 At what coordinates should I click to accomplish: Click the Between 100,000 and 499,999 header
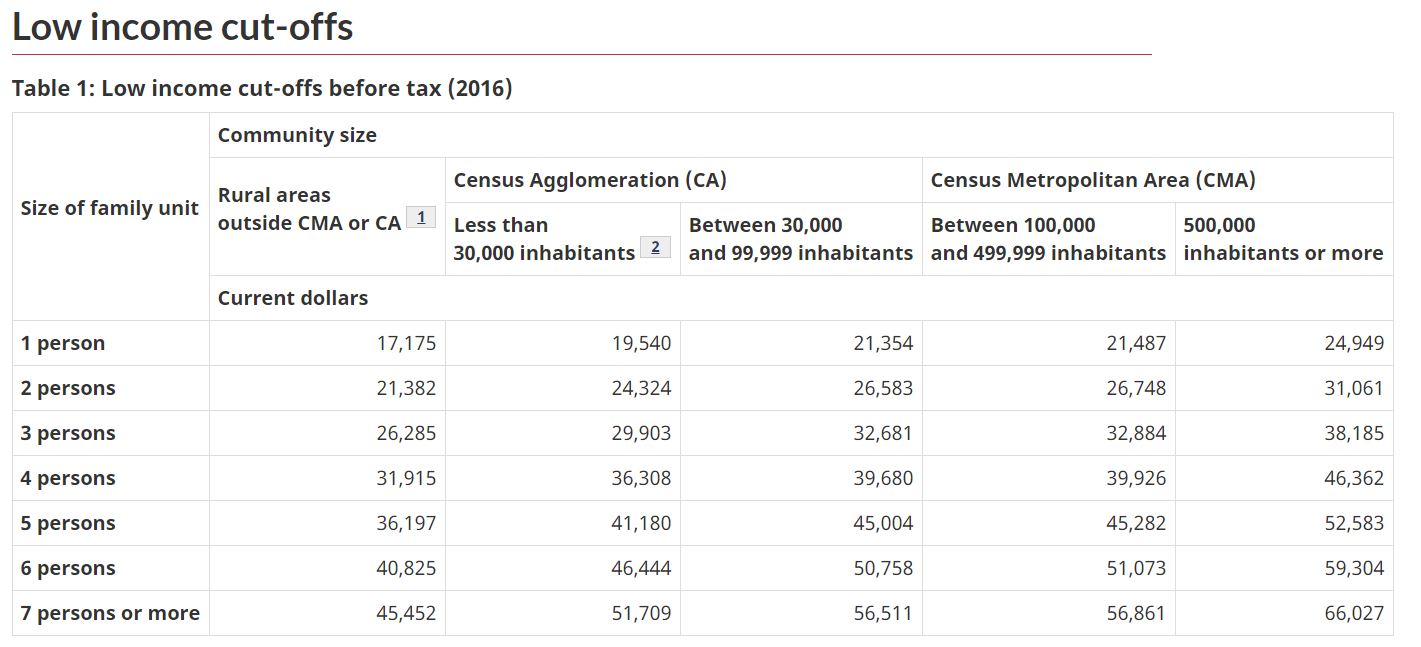point(1049,239)
